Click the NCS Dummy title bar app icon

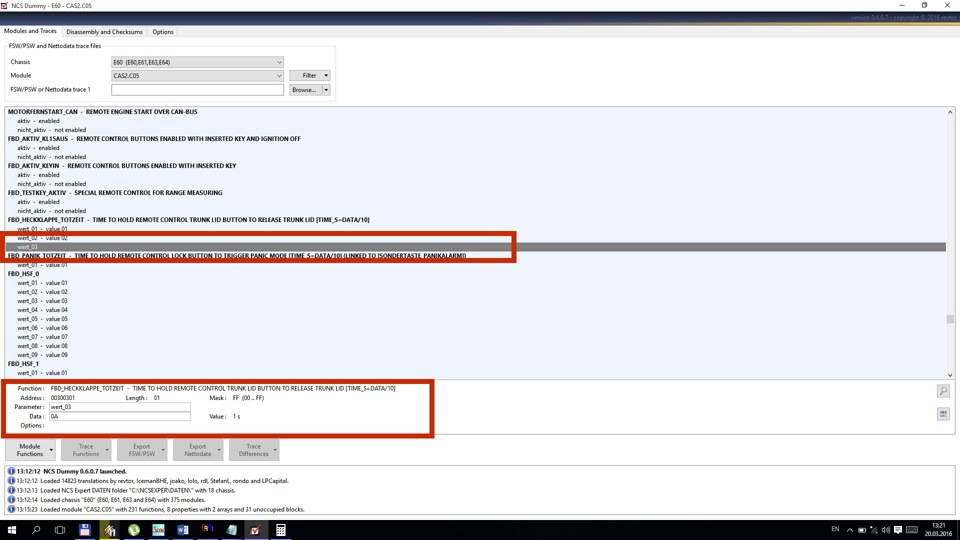5,5
